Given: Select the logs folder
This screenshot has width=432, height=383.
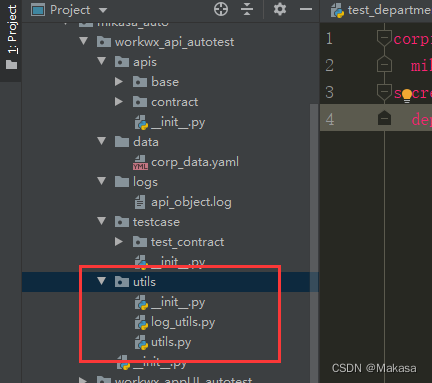Looking at the screenshot, I should coord(136,182).
